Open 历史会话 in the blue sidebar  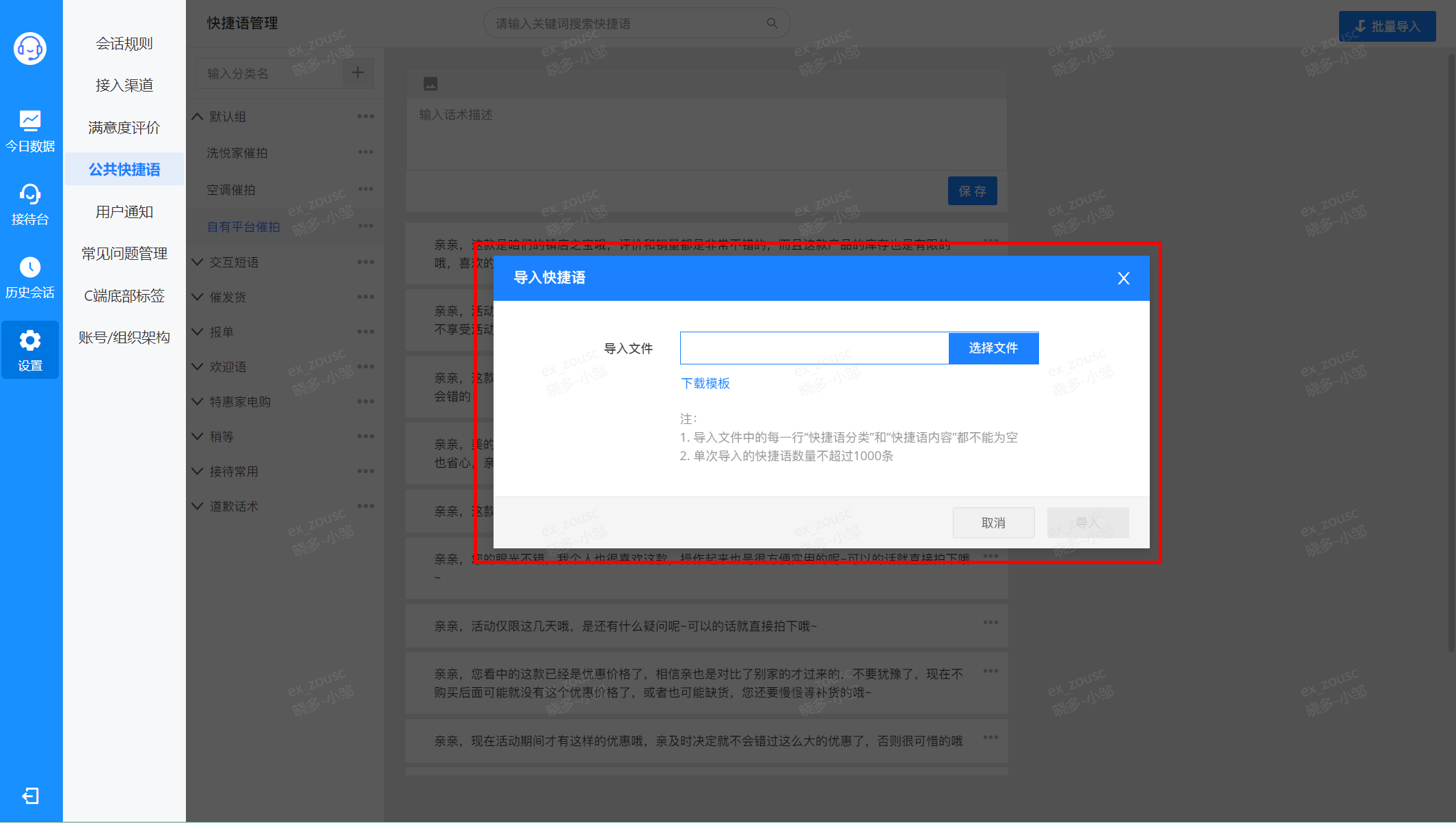[x=30, y=278]
